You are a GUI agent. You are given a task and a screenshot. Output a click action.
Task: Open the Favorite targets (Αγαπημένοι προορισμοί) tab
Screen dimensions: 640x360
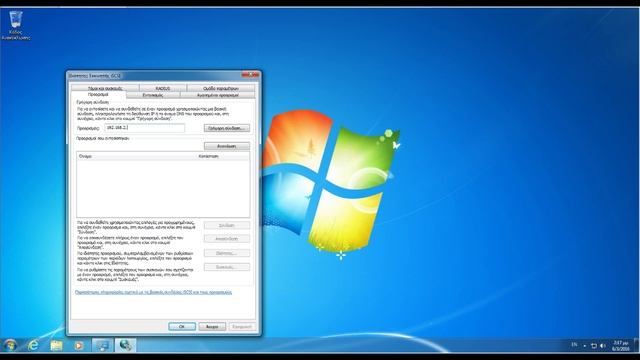pyautogui.click(x=218, y=95)
